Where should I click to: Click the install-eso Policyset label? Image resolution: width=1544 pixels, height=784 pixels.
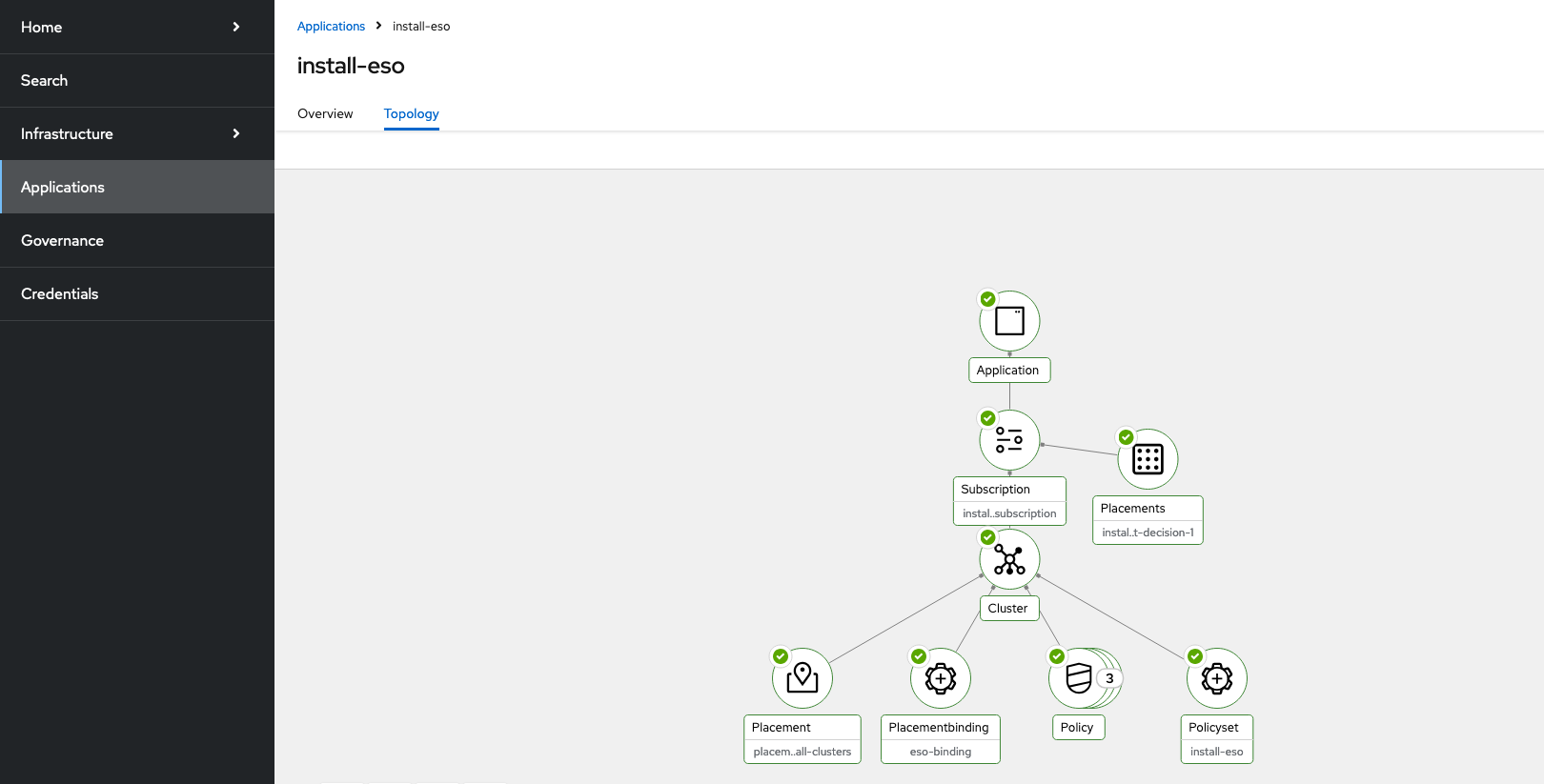coord(1216,752)
